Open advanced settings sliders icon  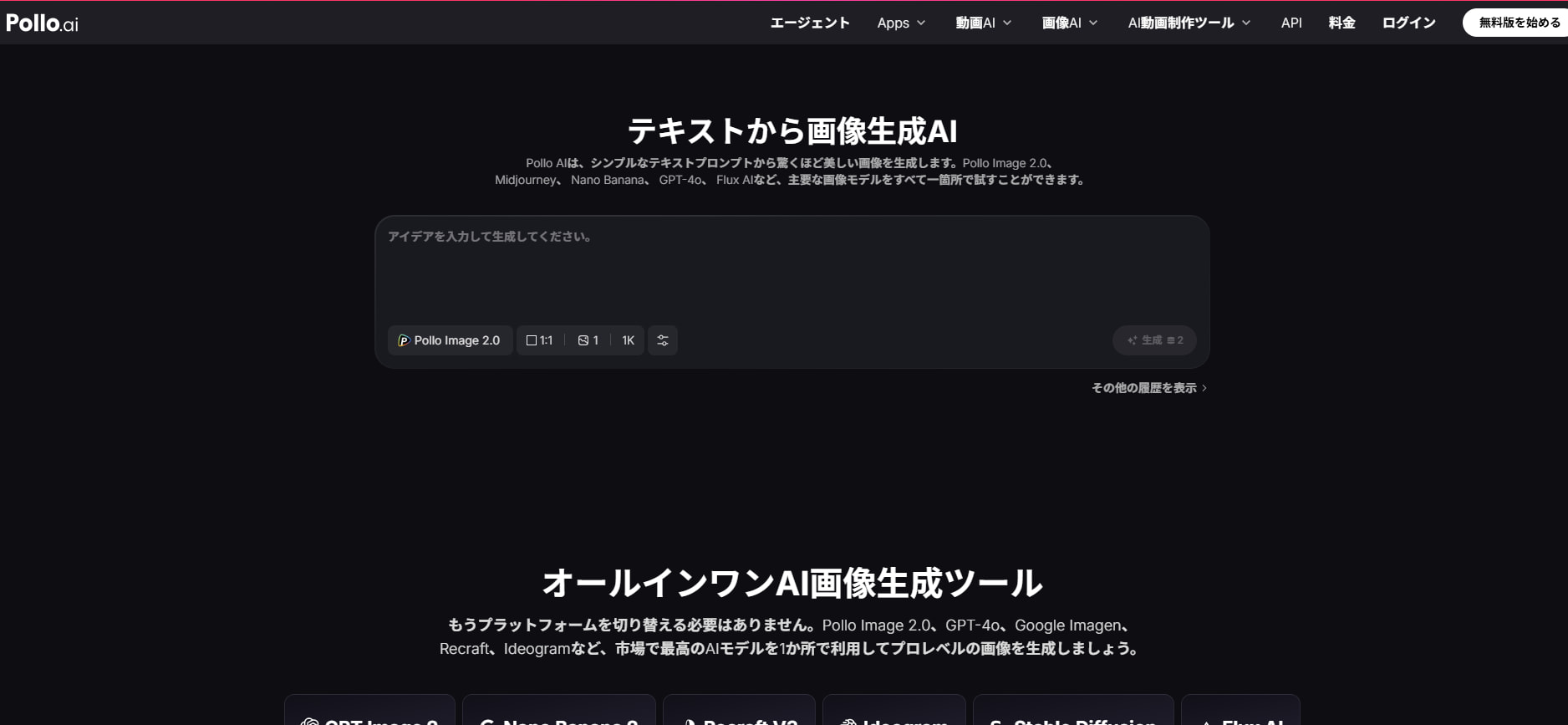click(663, 340)
